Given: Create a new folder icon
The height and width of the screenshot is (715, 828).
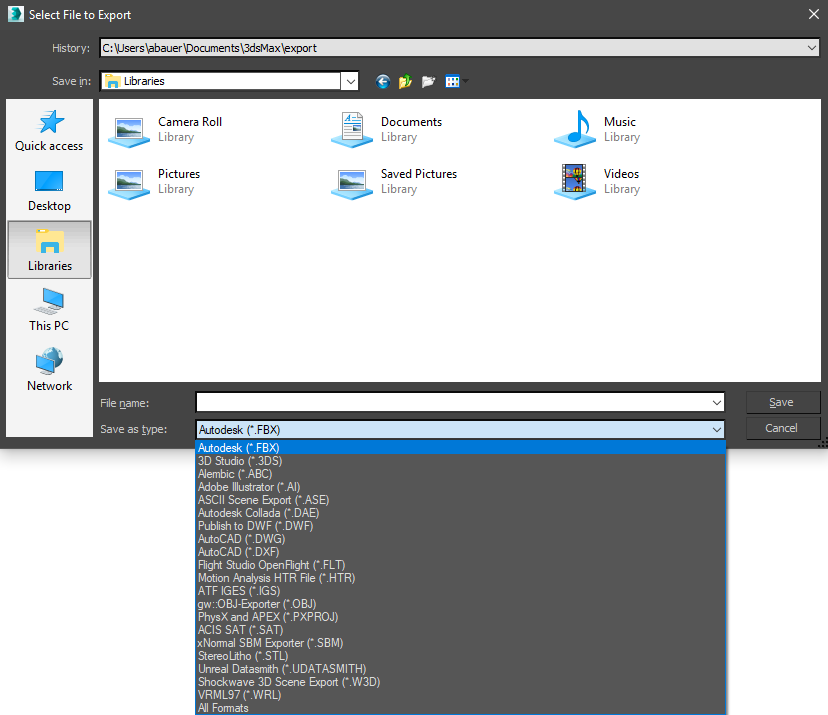Looking at the screenshot, I should tap(428, 82).
